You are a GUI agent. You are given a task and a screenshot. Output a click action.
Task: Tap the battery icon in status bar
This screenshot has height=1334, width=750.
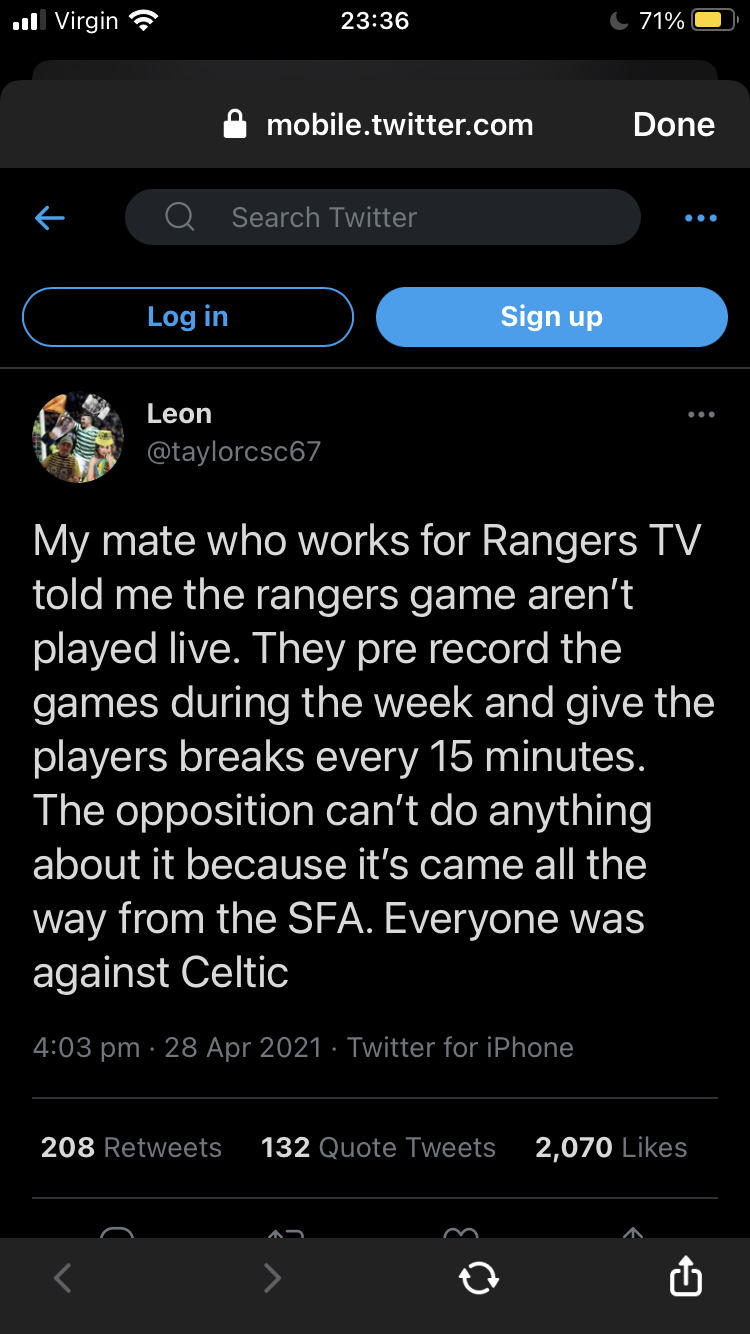coord(713,21)
